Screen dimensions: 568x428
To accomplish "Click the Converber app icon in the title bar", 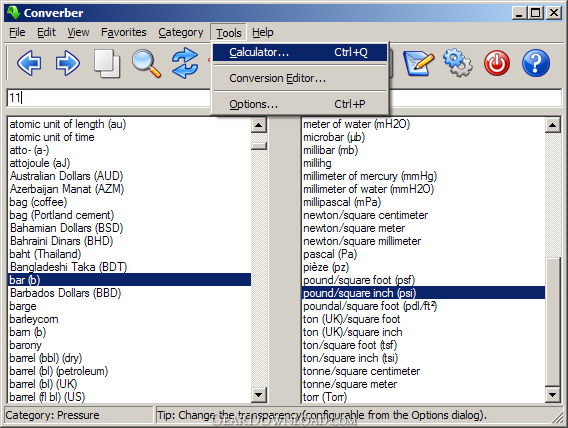I will (x=13, y=13).
